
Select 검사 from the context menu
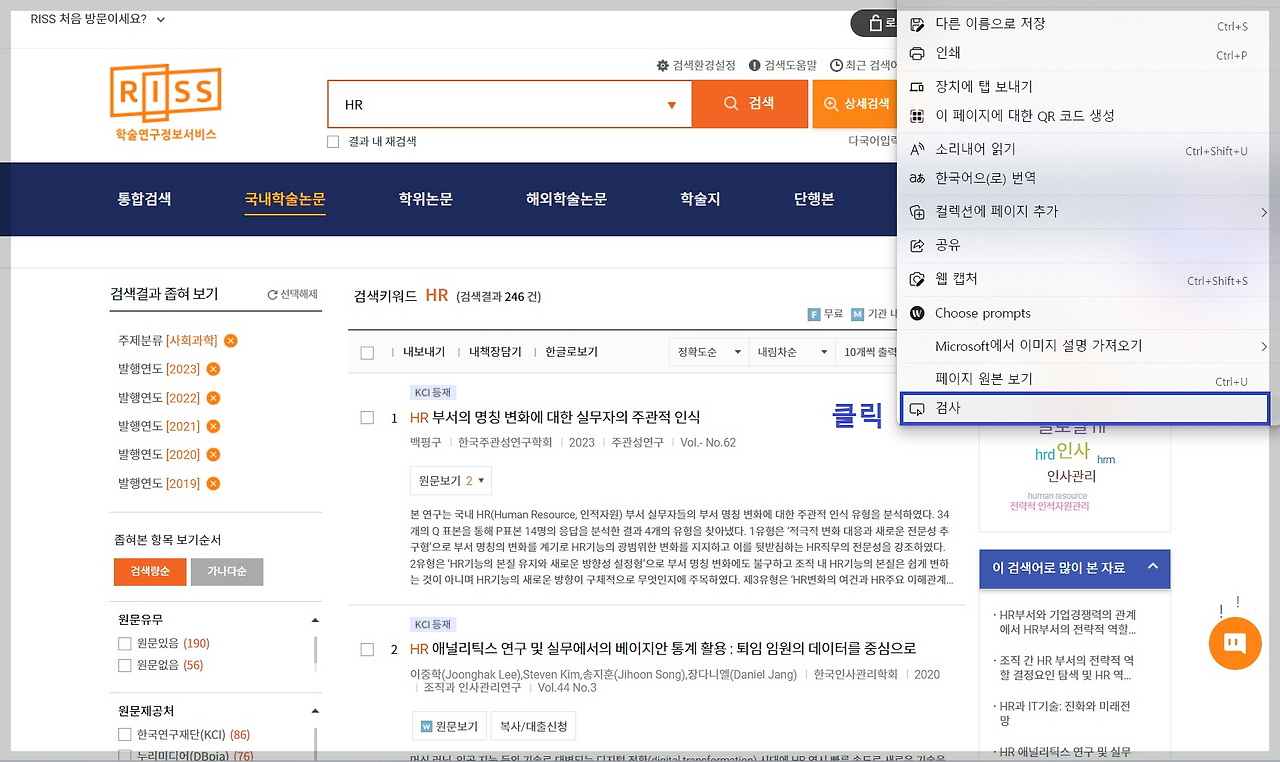point(1084,409)
